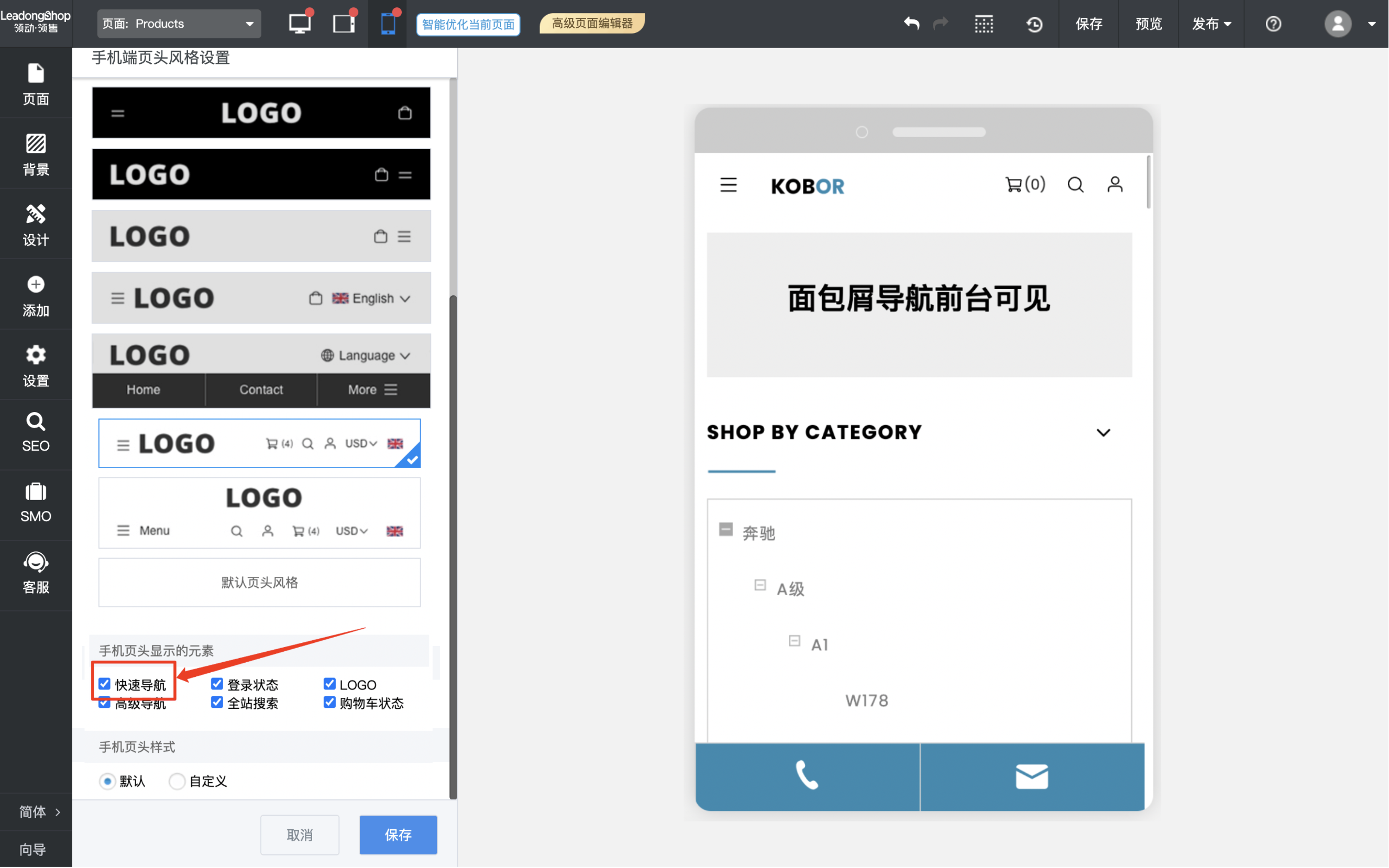
Task: Expand the 发布 publish dropdown
Action: pos(1211,24)
